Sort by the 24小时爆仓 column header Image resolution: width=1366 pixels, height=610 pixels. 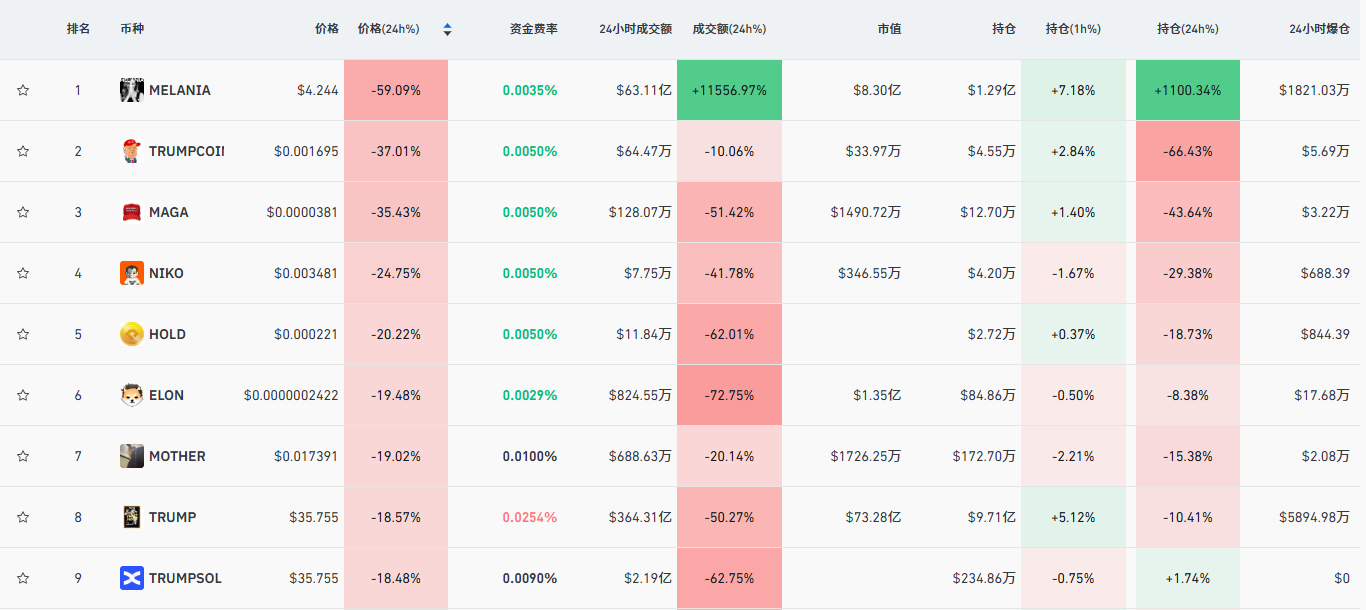1319,29
